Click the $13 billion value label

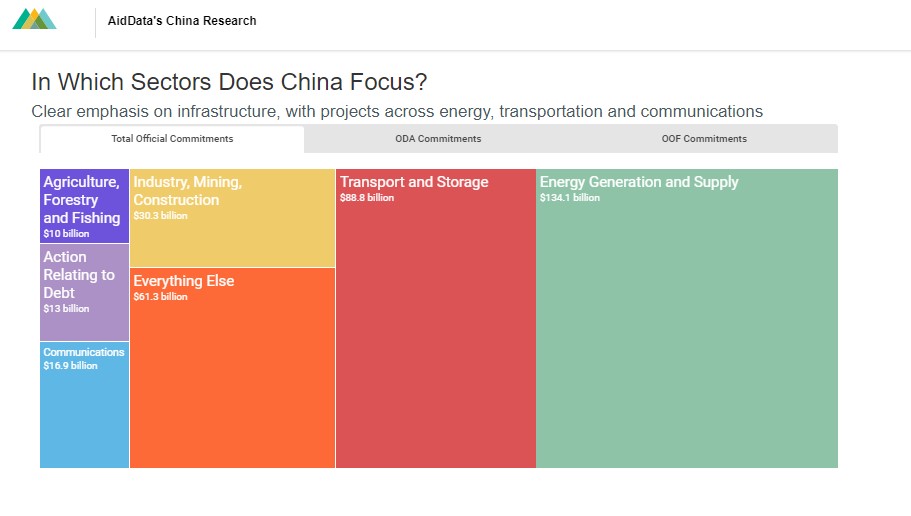(x=66, y=309)
